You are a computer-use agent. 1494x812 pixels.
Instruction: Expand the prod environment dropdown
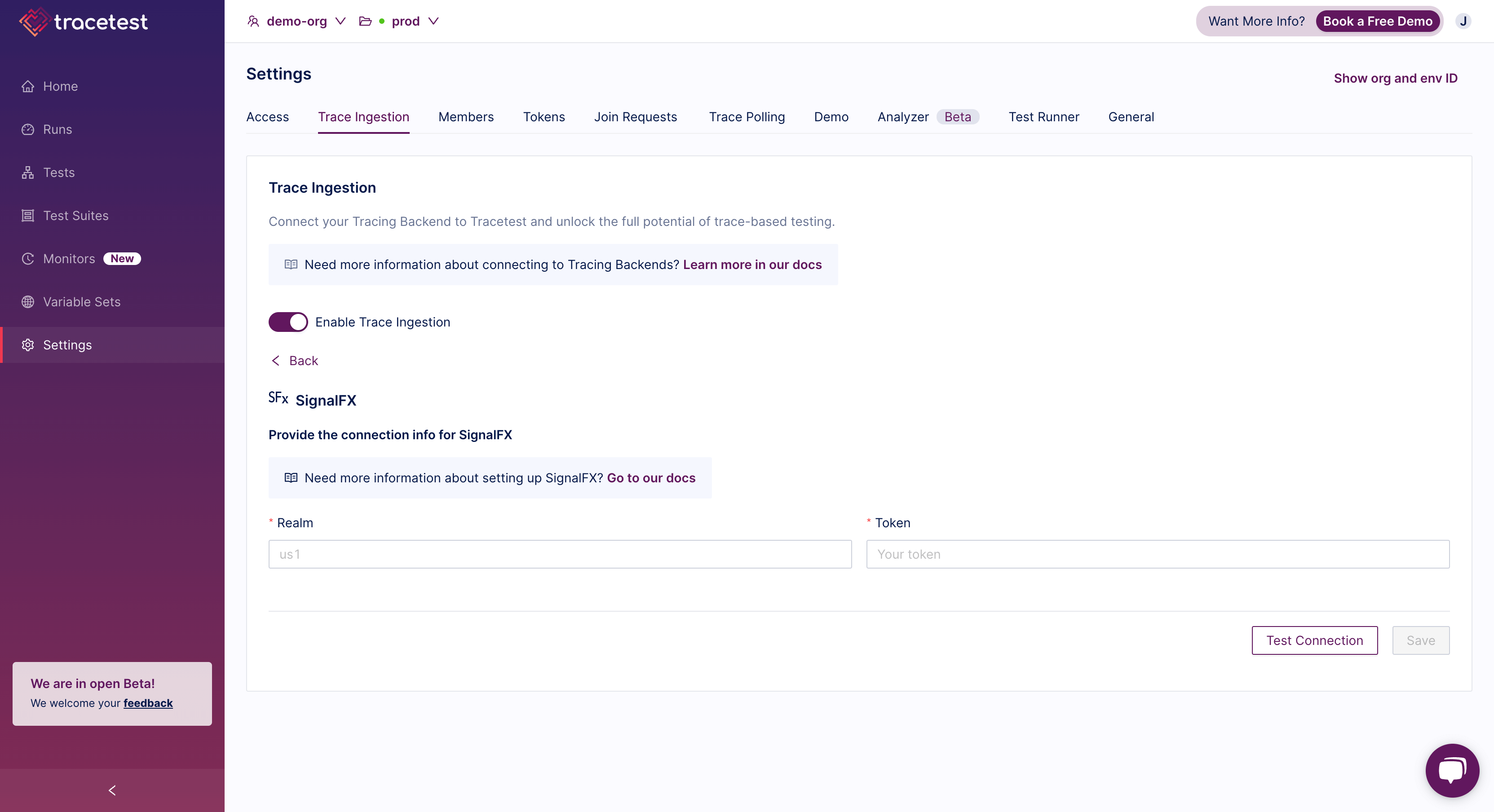[434, 21]
